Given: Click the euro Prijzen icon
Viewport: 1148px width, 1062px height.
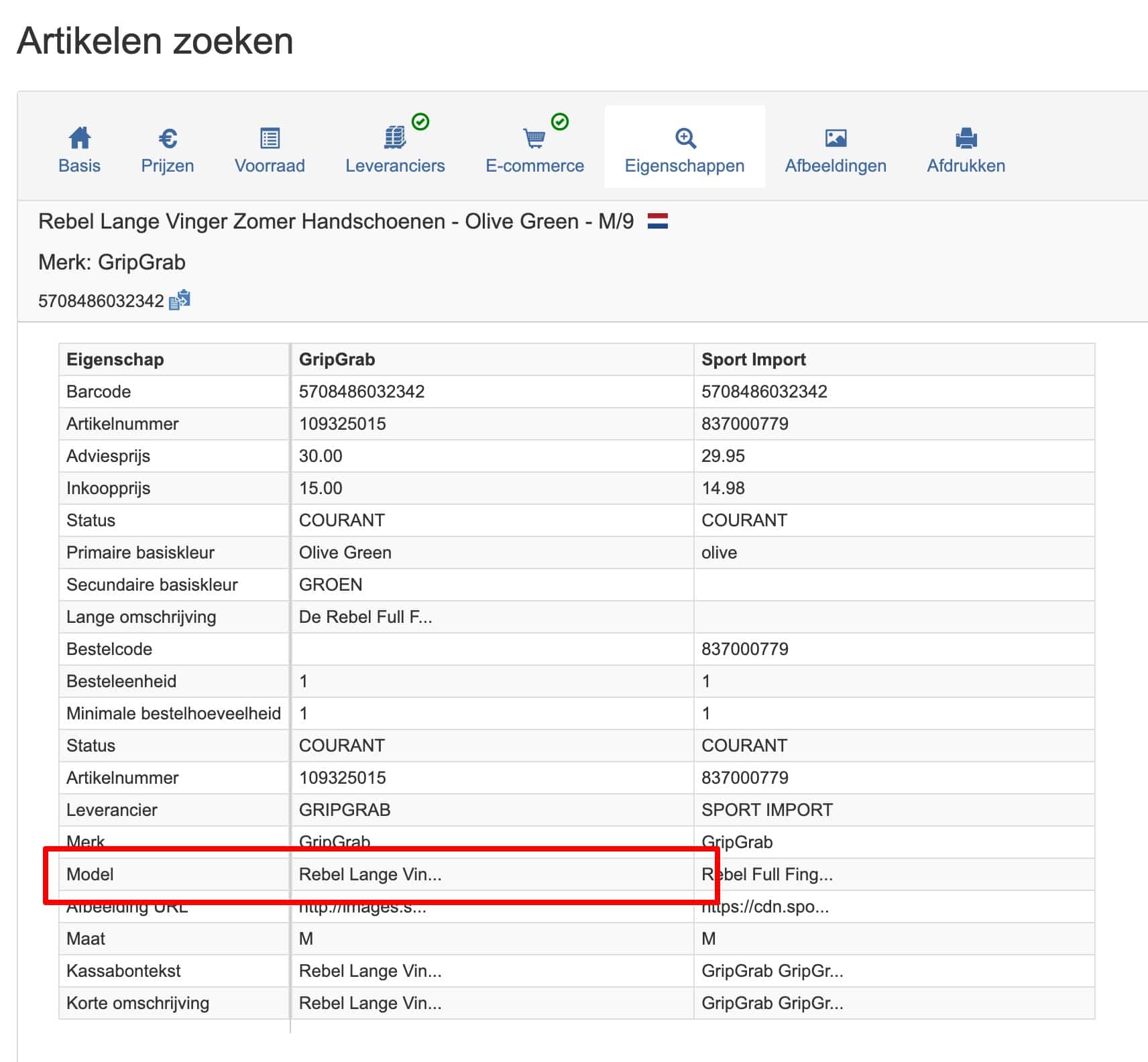Looking at the screenshot, I should tap(168, 138).
